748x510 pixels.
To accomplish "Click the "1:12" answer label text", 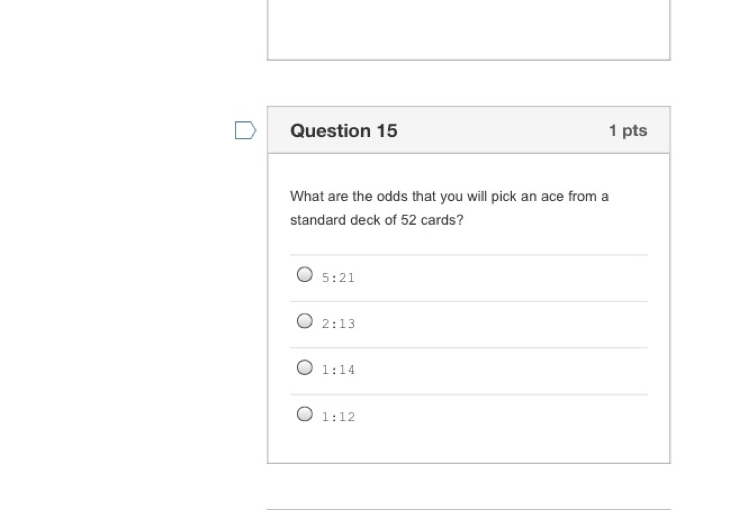I will pyautogui.click(x=338, y=417).
